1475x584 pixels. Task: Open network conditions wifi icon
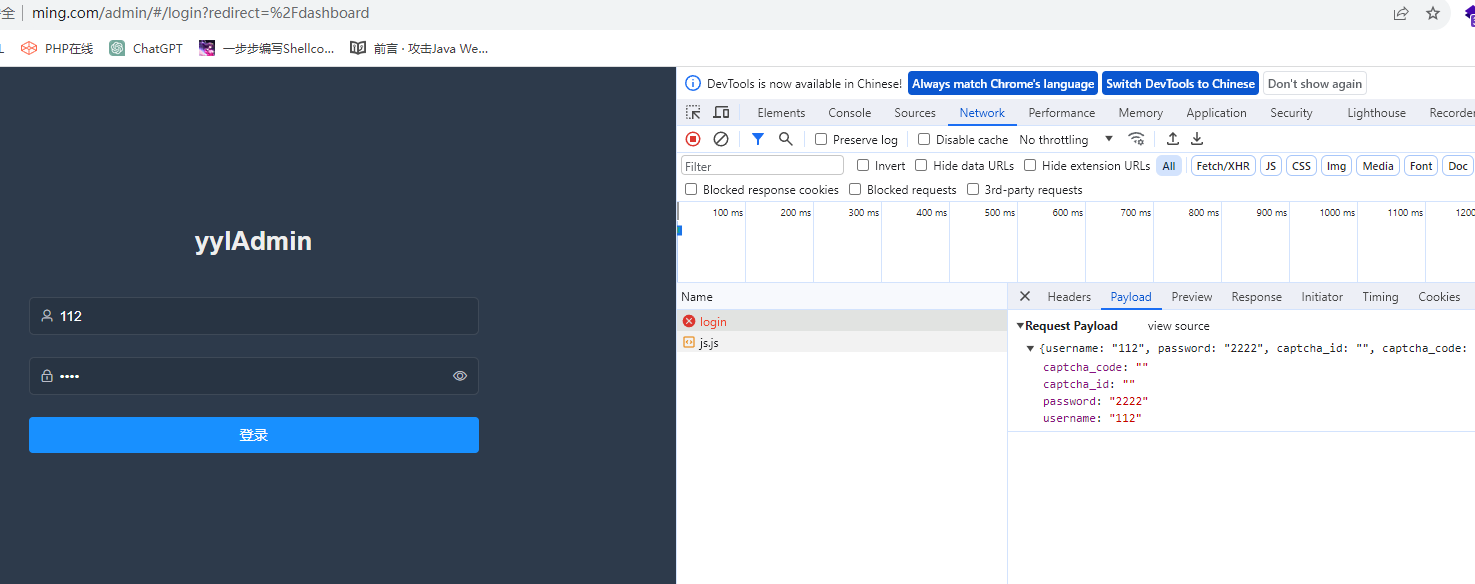click(x=1136, y=139)
